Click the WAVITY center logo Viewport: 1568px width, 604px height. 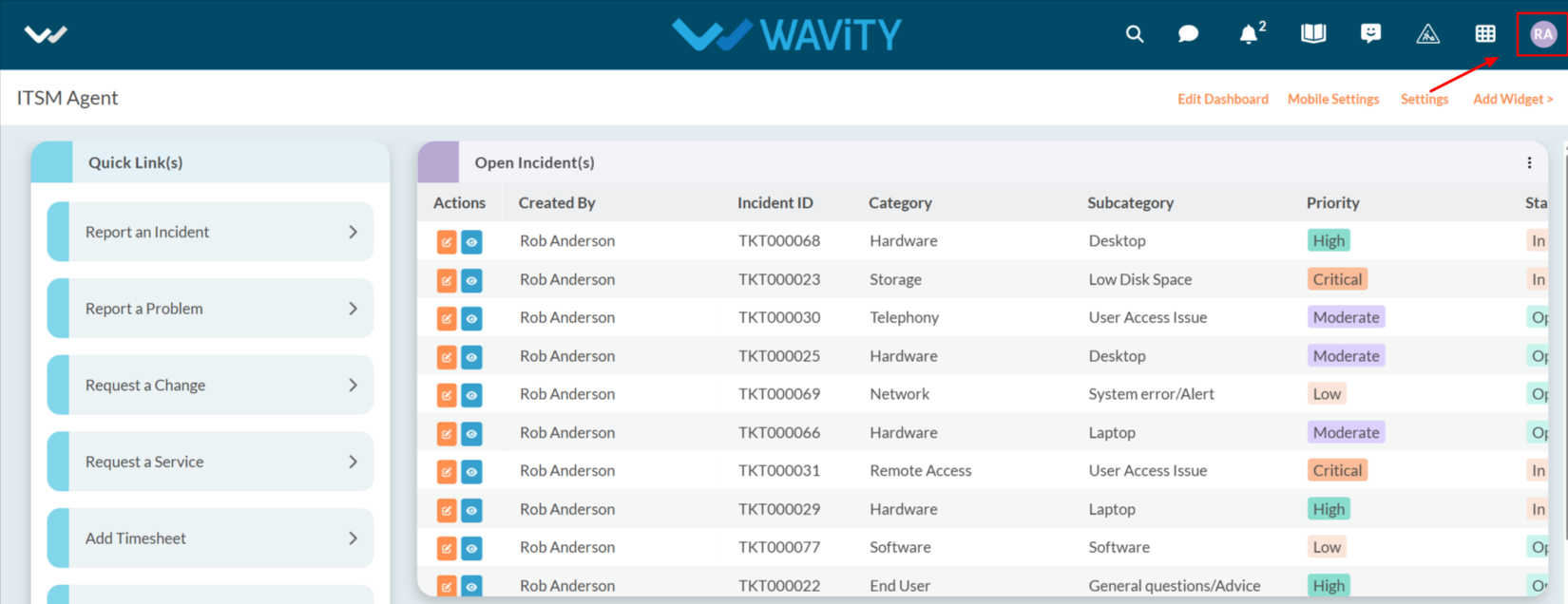point(787,35)
